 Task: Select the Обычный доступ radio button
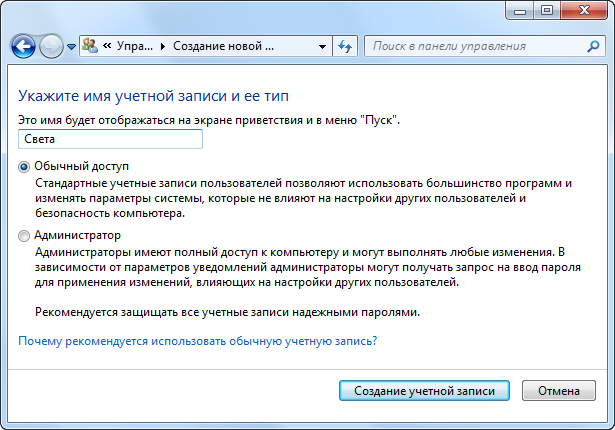click(24, 167)
